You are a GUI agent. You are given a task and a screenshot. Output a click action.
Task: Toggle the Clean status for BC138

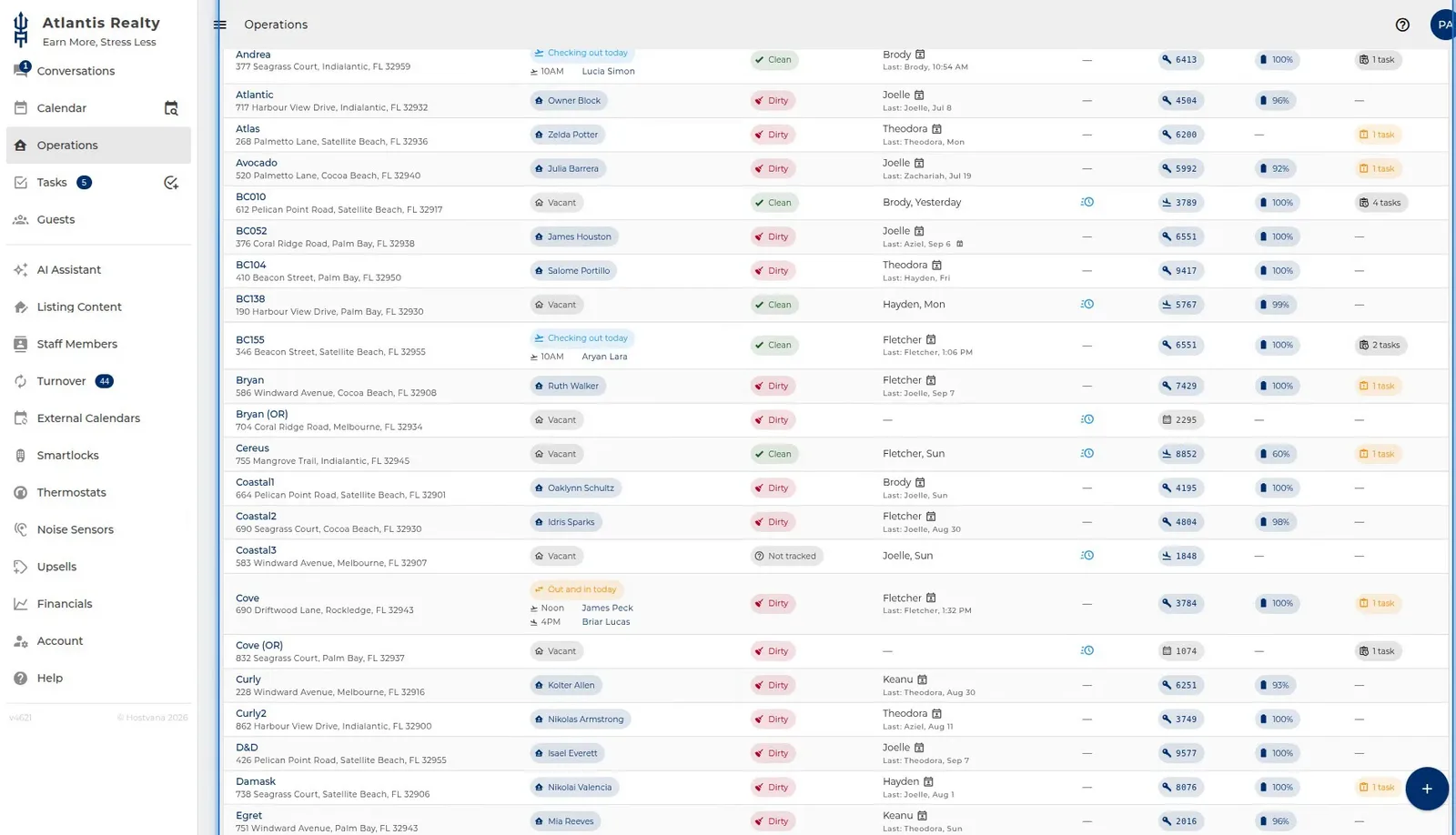click(x=774, y=305)
